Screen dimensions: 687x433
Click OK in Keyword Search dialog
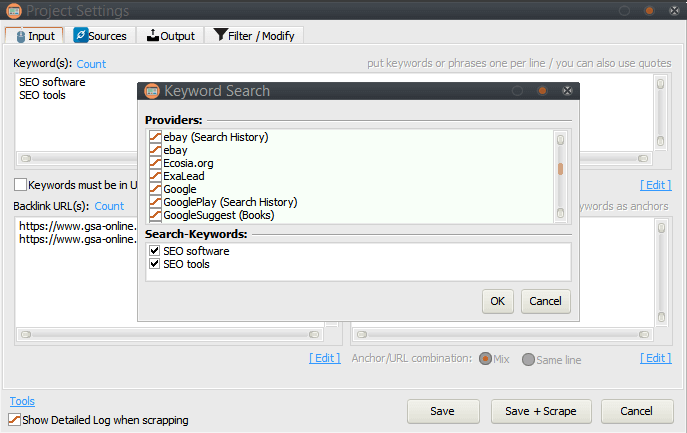click(497, 301)
